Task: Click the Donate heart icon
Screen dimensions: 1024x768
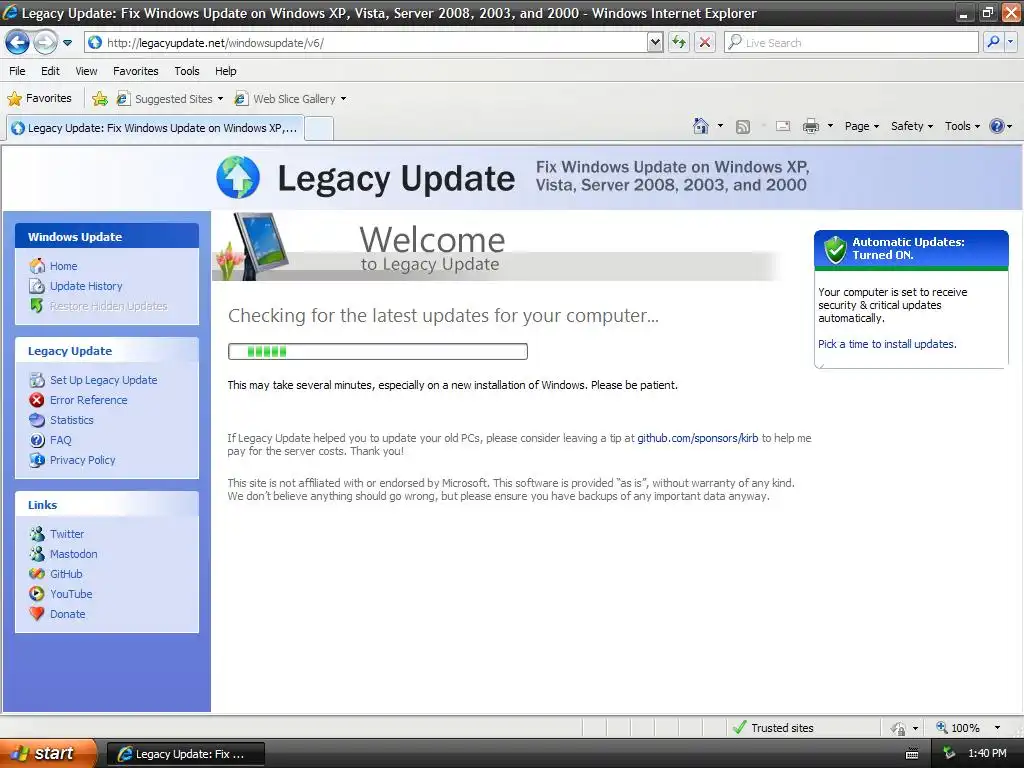Action: click(37, 614)
